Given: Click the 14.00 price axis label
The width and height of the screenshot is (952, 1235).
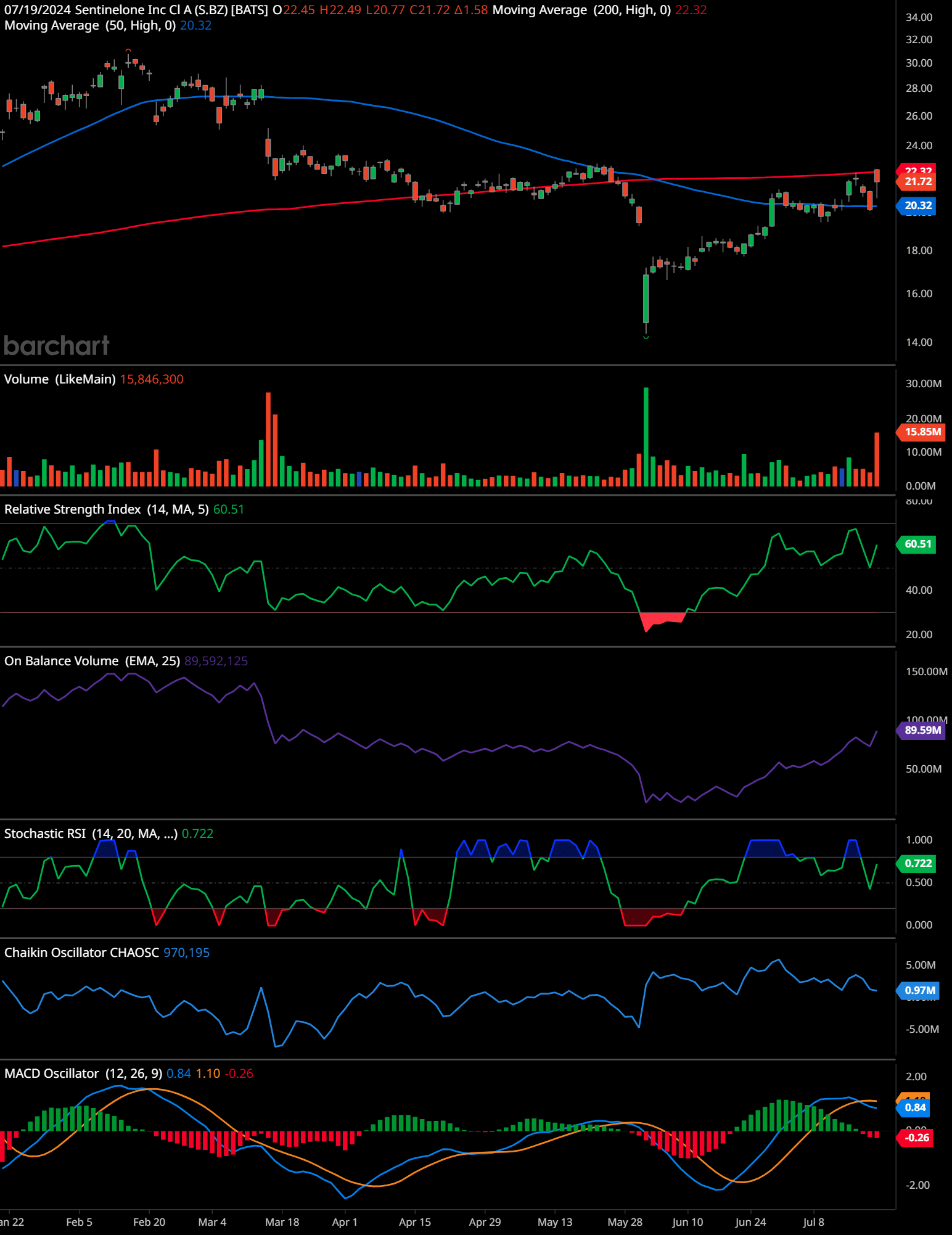Looking at the screenshot, I should tap(919, 342).
